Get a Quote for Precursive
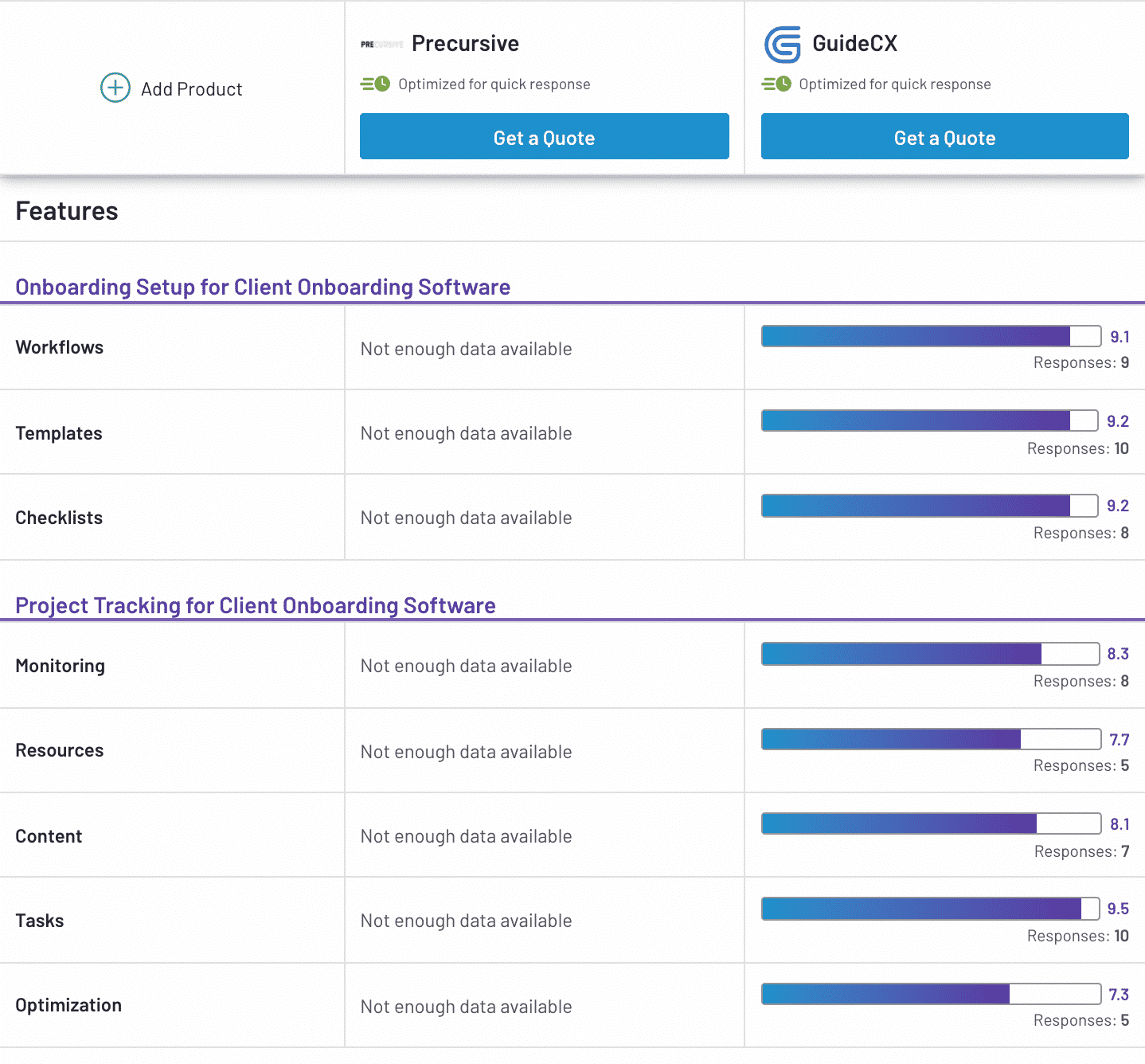Viewport: 1145px width, 1064px height. pos(545,136)
